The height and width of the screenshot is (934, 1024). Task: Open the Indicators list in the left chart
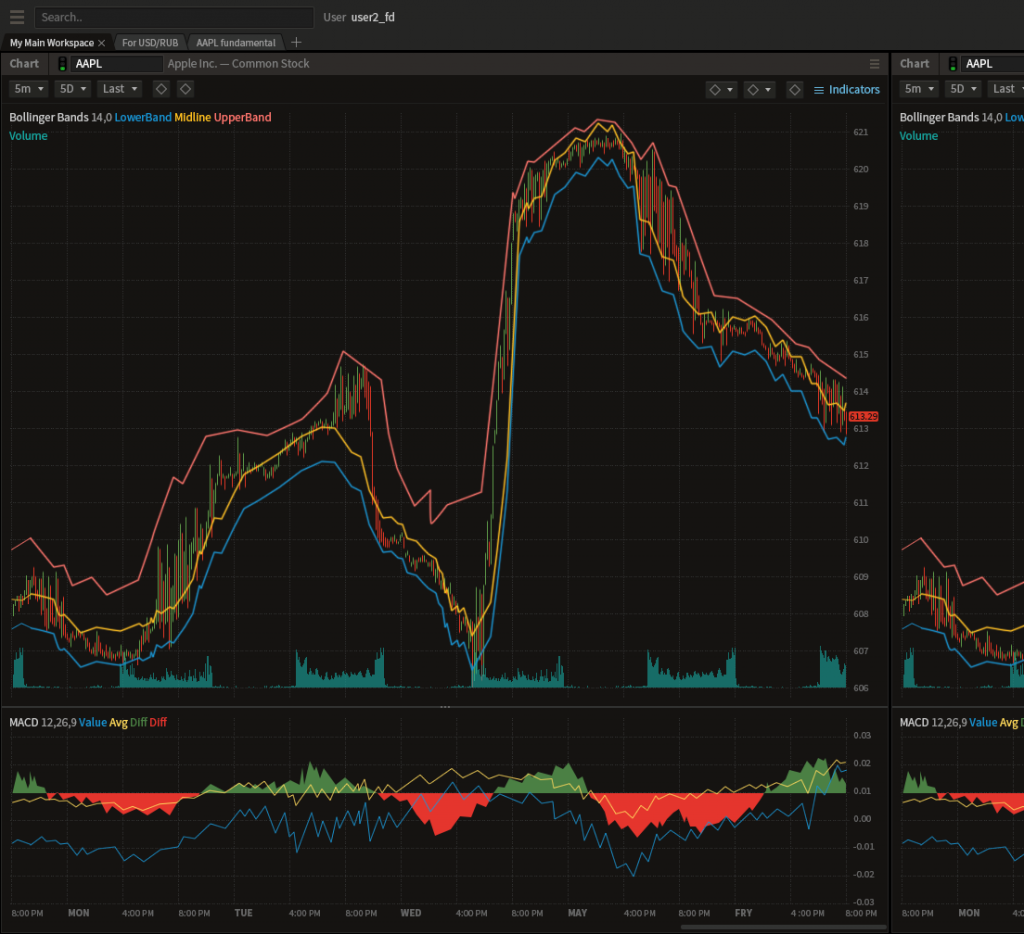(847, 90)
